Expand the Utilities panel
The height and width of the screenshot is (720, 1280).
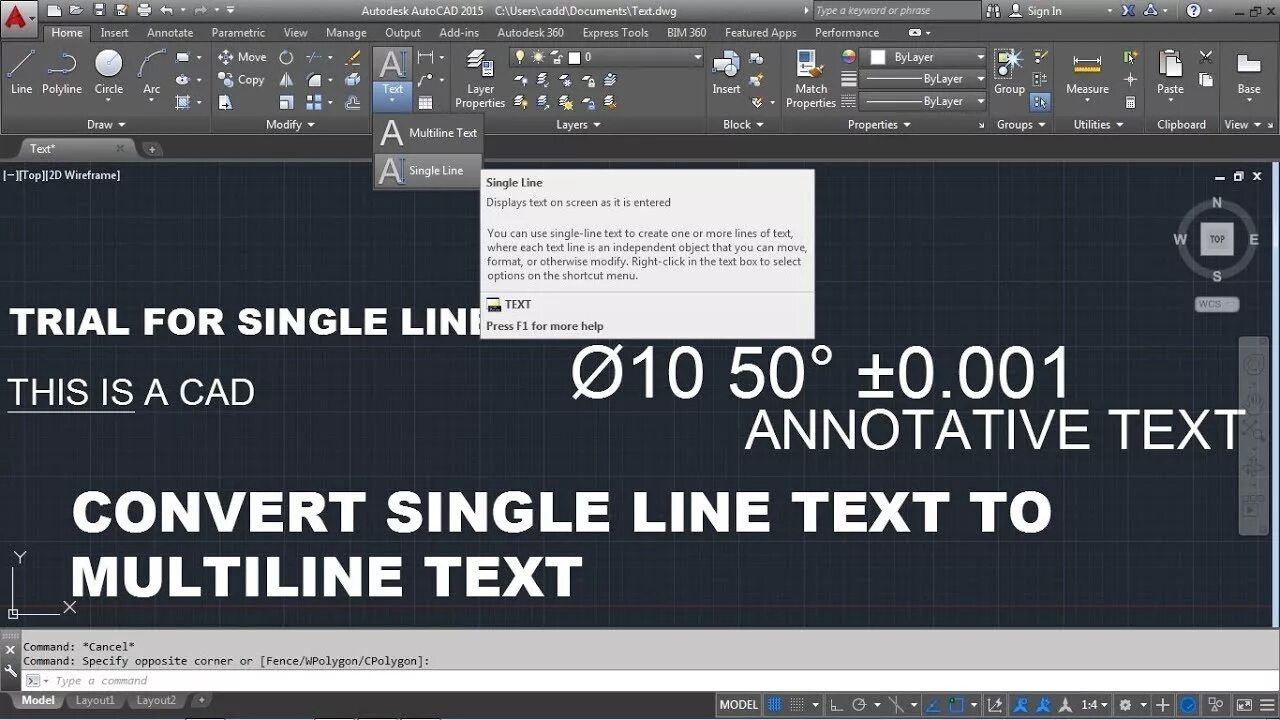point(1097,125)
